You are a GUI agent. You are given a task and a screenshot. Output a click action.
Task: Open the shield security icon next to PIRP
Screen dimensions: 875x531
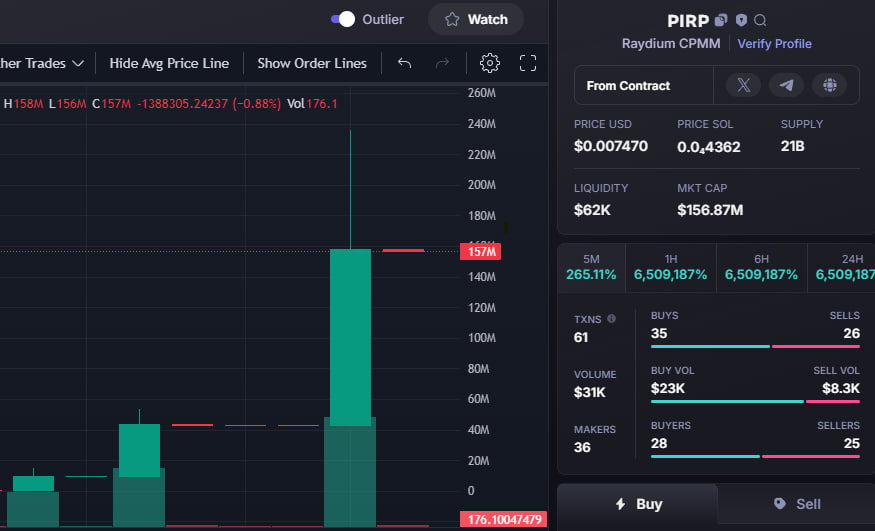pyautogui.click(x=741, y=21)
